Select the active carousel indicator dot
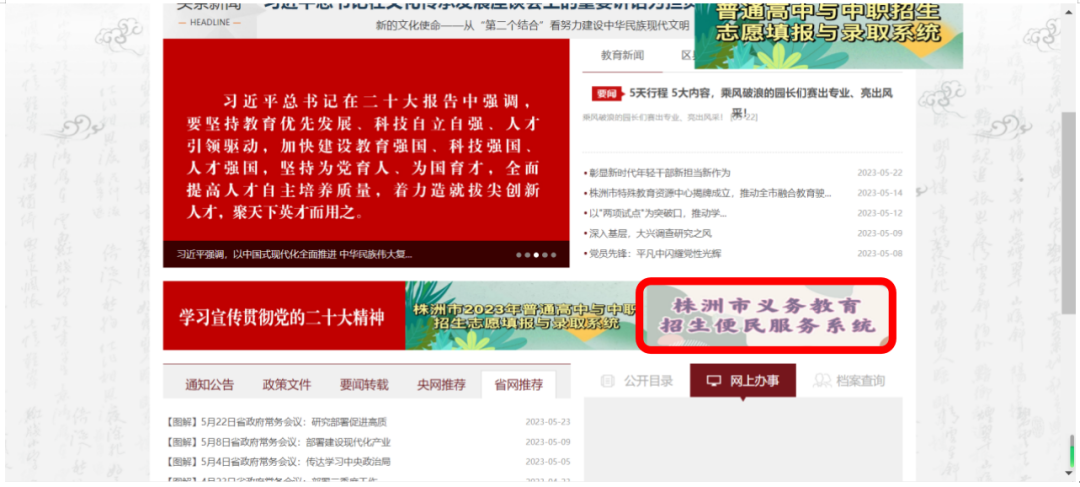 (537, 255)
